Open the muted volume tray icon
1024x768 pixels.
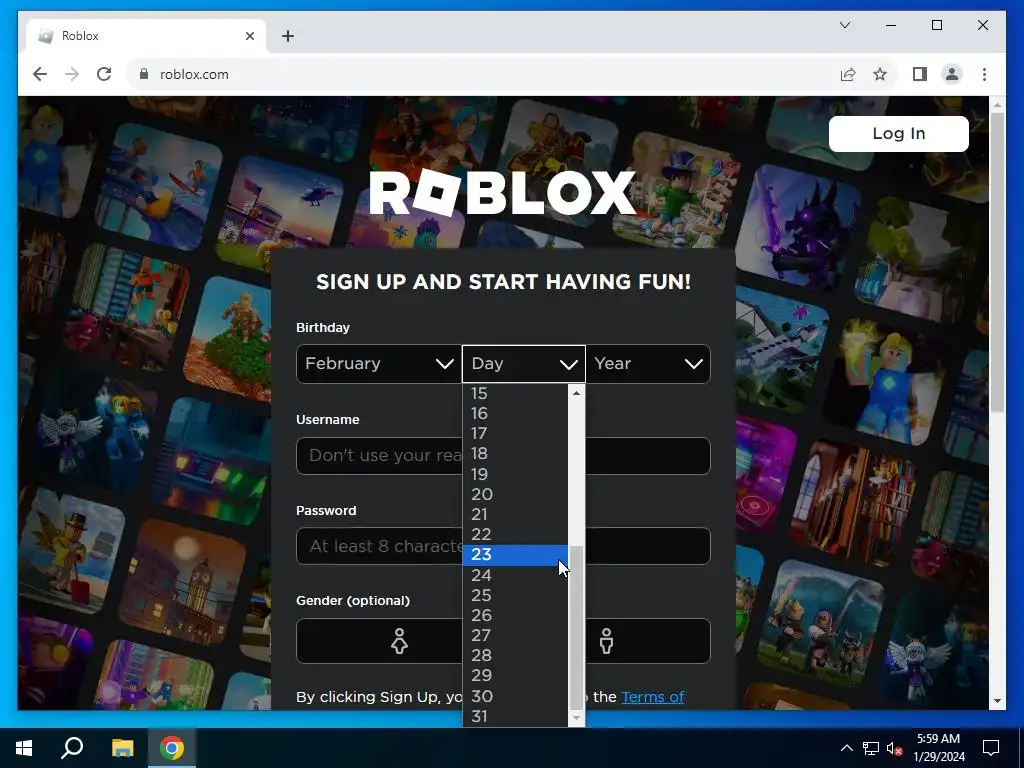[894, 748]
